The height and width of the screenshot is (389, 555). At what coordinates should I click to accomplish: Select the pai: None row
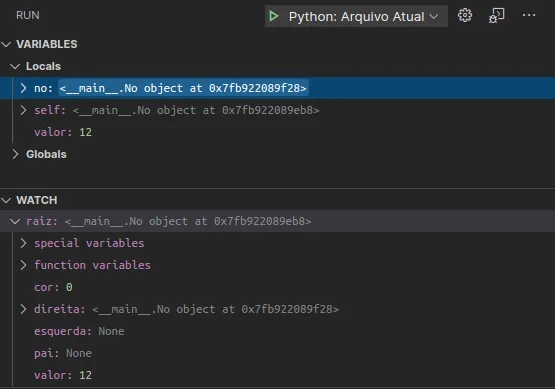coord(278,353)
